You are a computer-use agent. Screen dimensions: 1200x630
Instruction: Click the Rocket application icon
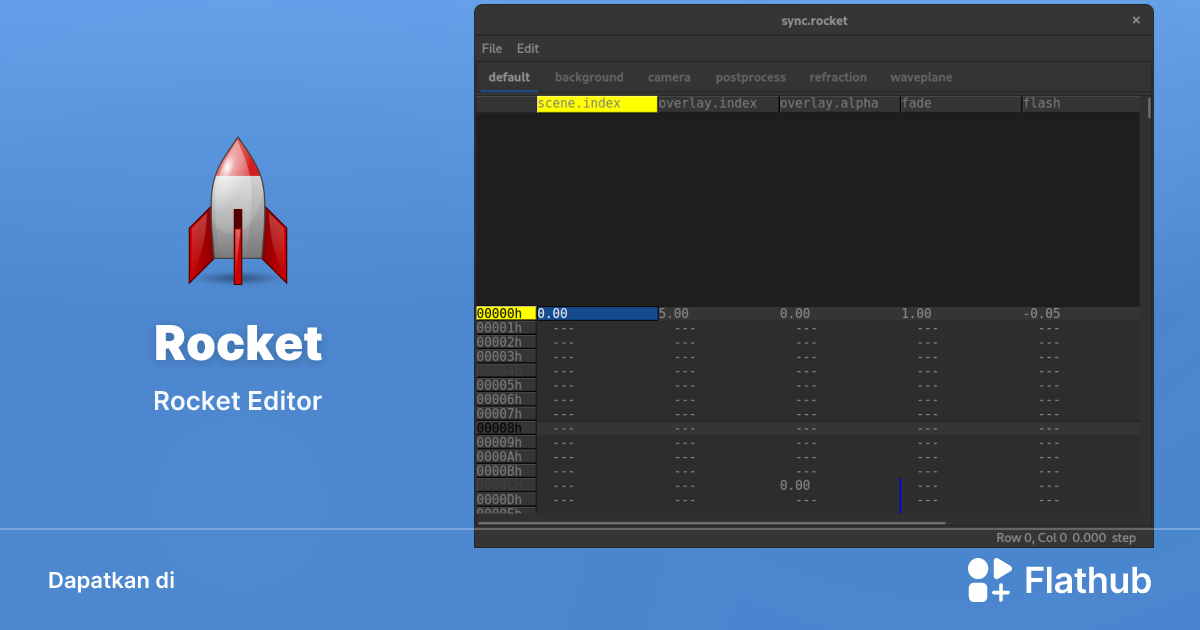(x=237, y=212)
